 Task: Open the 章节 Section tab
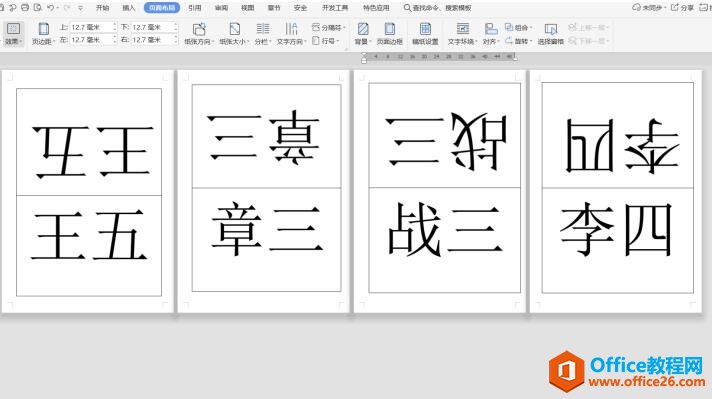coord(274,8)
